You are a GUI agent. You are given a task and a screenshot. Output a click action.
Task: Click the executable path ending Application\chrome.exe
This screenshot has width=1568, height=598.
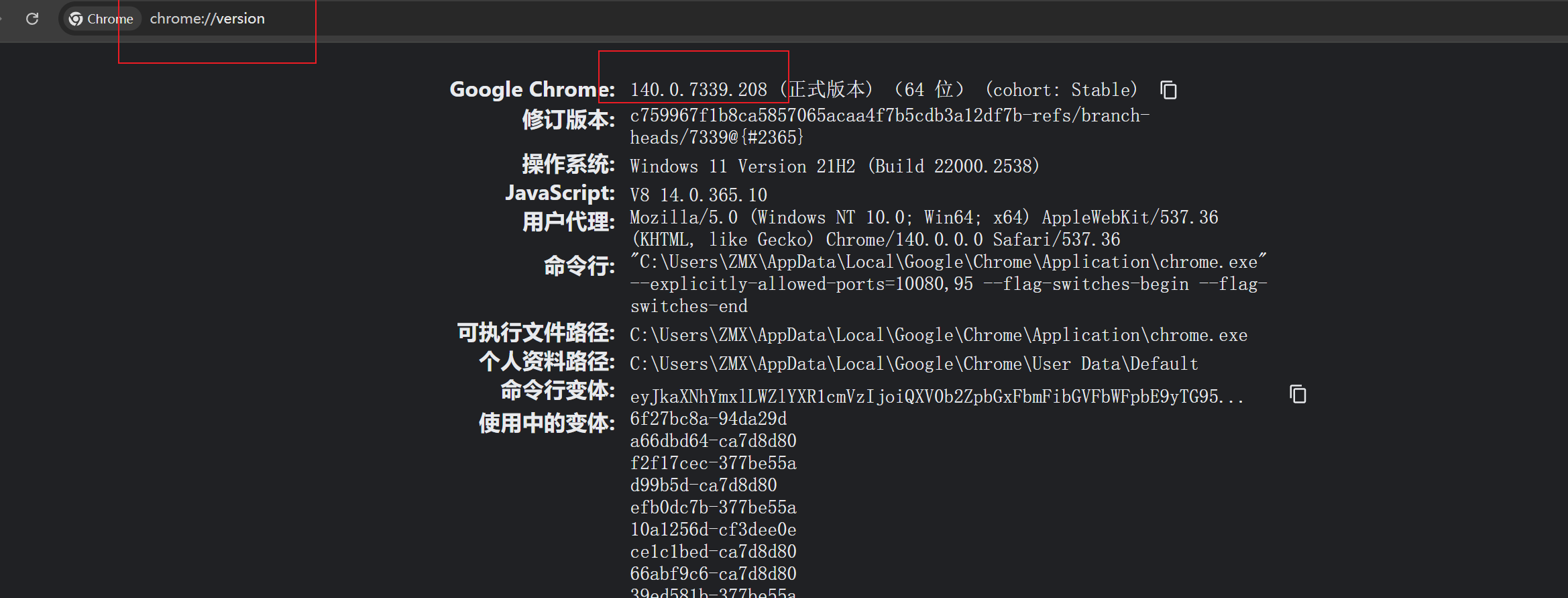(x=938, y=335)
